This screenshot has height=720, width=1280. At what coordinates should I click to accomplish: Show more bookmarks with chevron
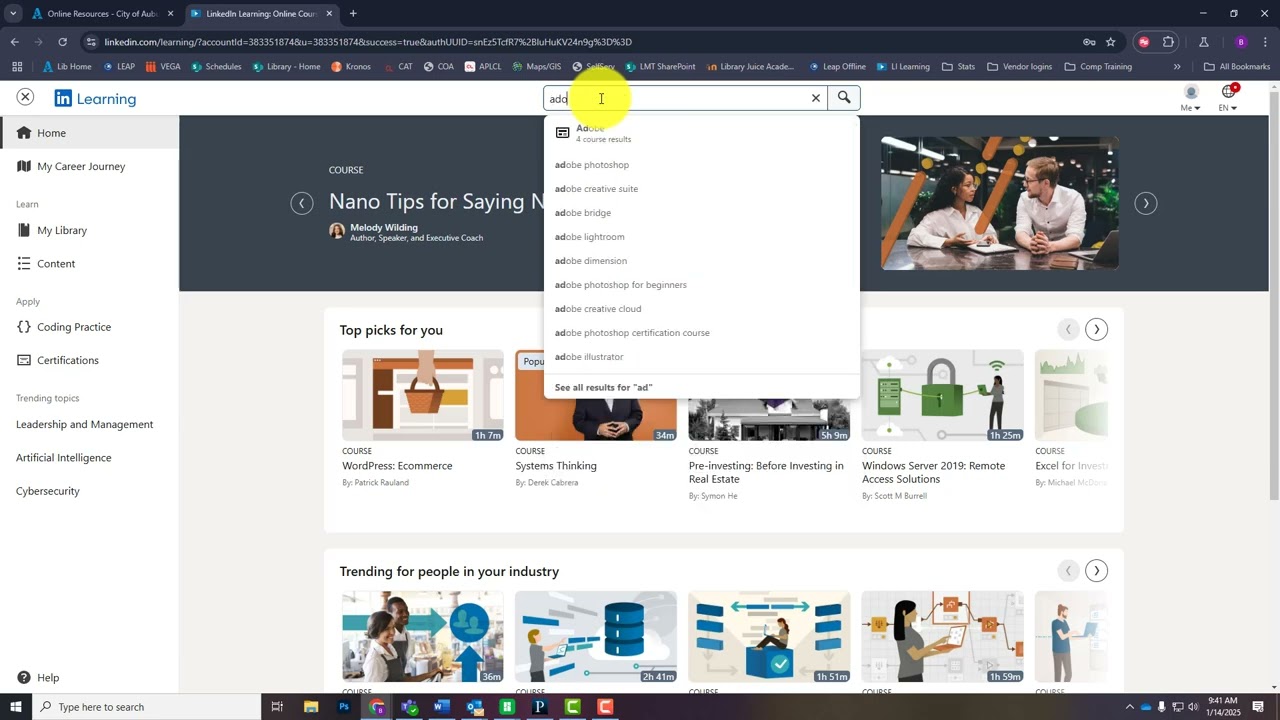1177,67
